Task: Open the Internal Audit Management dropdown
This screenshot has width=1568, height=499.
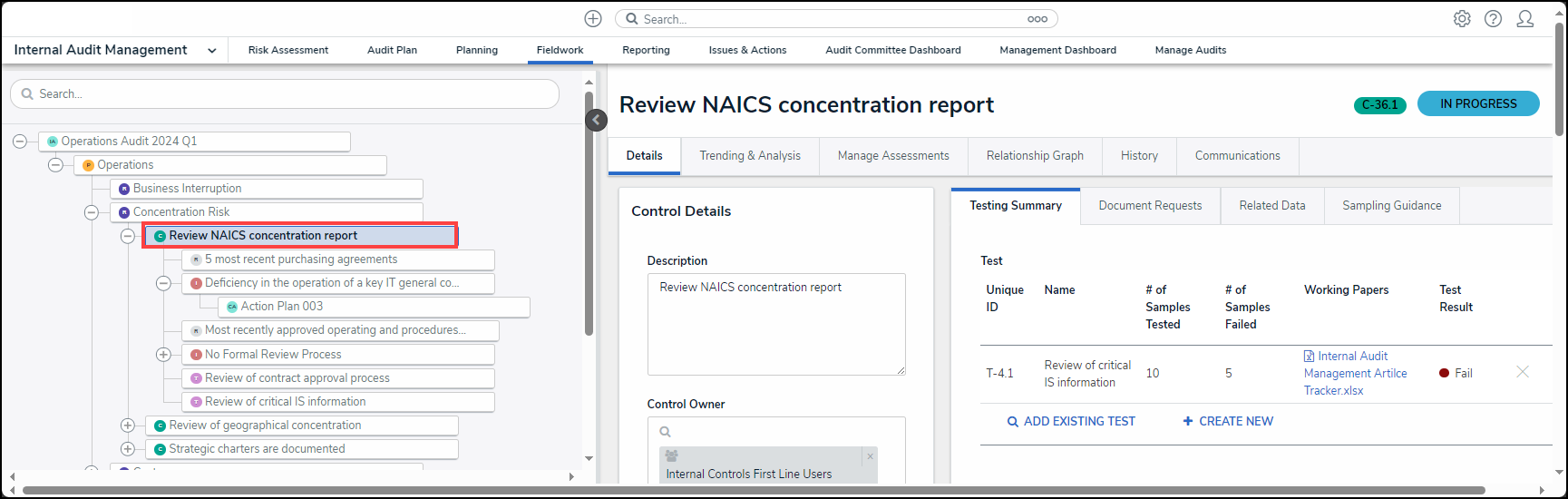Action: point(211,51)
